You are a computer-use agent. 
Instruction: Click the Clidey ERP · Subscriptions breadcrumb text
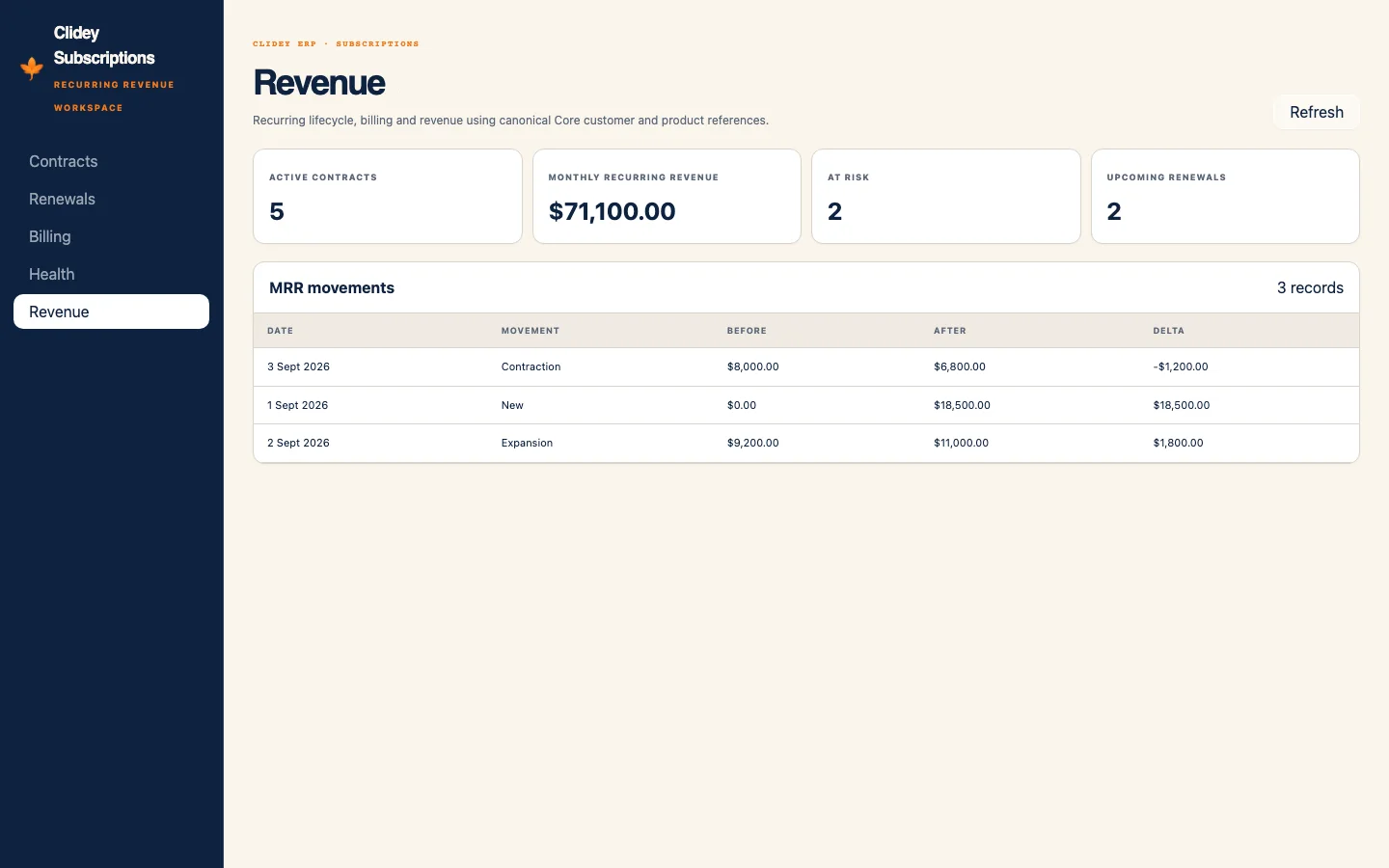click(336, 43)
